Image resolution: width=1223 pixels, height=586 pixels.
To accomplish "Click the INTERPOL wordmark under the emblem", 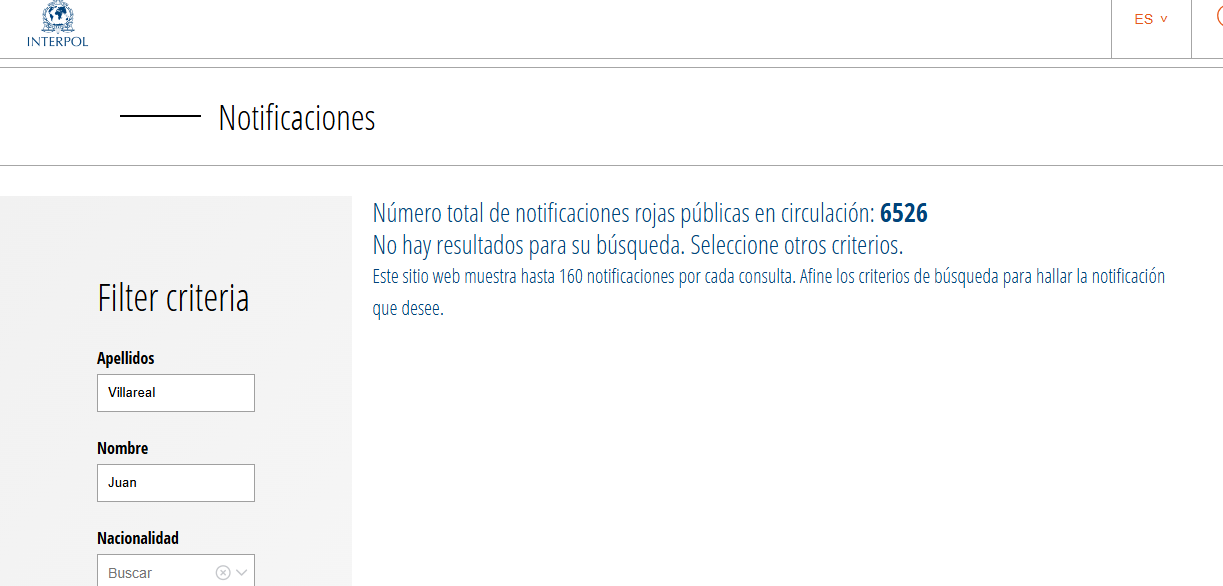I will [x=58, y=42].
